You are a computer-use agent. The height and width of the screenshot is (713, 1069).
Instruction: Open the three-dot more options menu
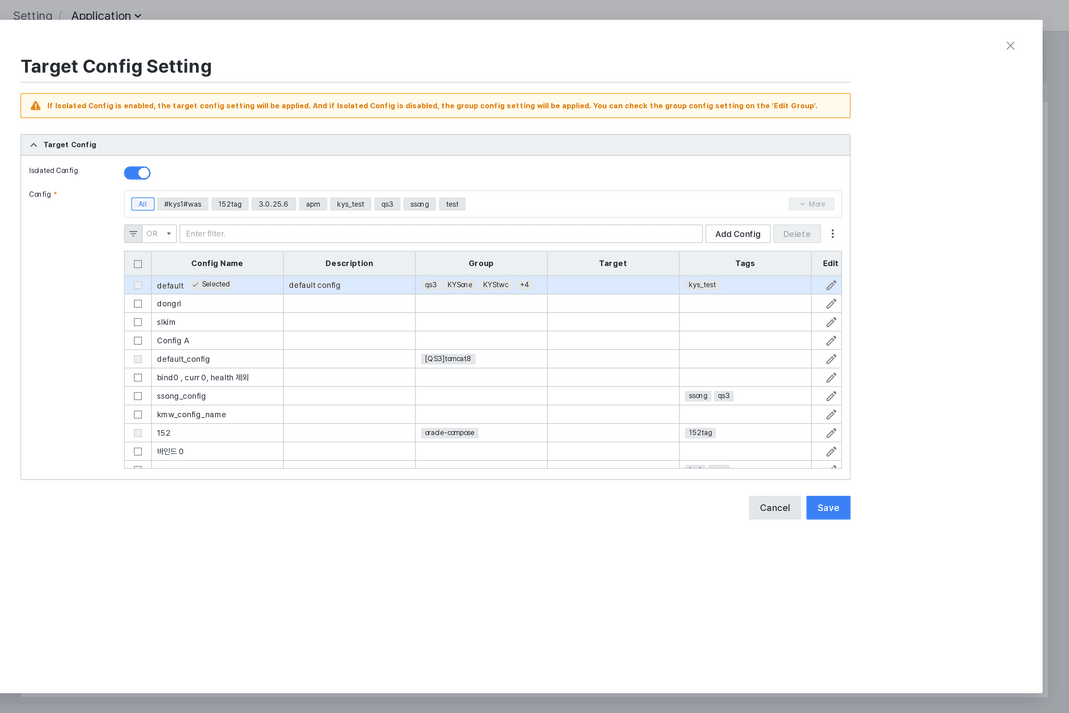coord(832,234)
